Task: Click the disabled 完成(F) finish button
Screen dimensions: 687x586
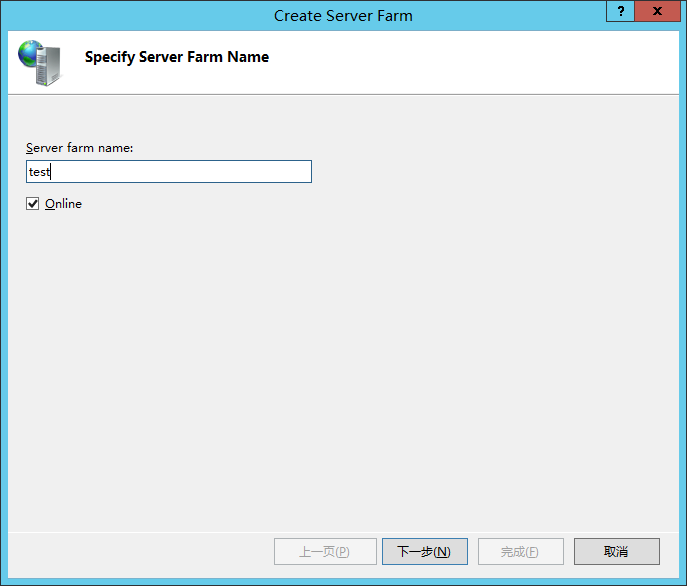Action: click(520, 551)
